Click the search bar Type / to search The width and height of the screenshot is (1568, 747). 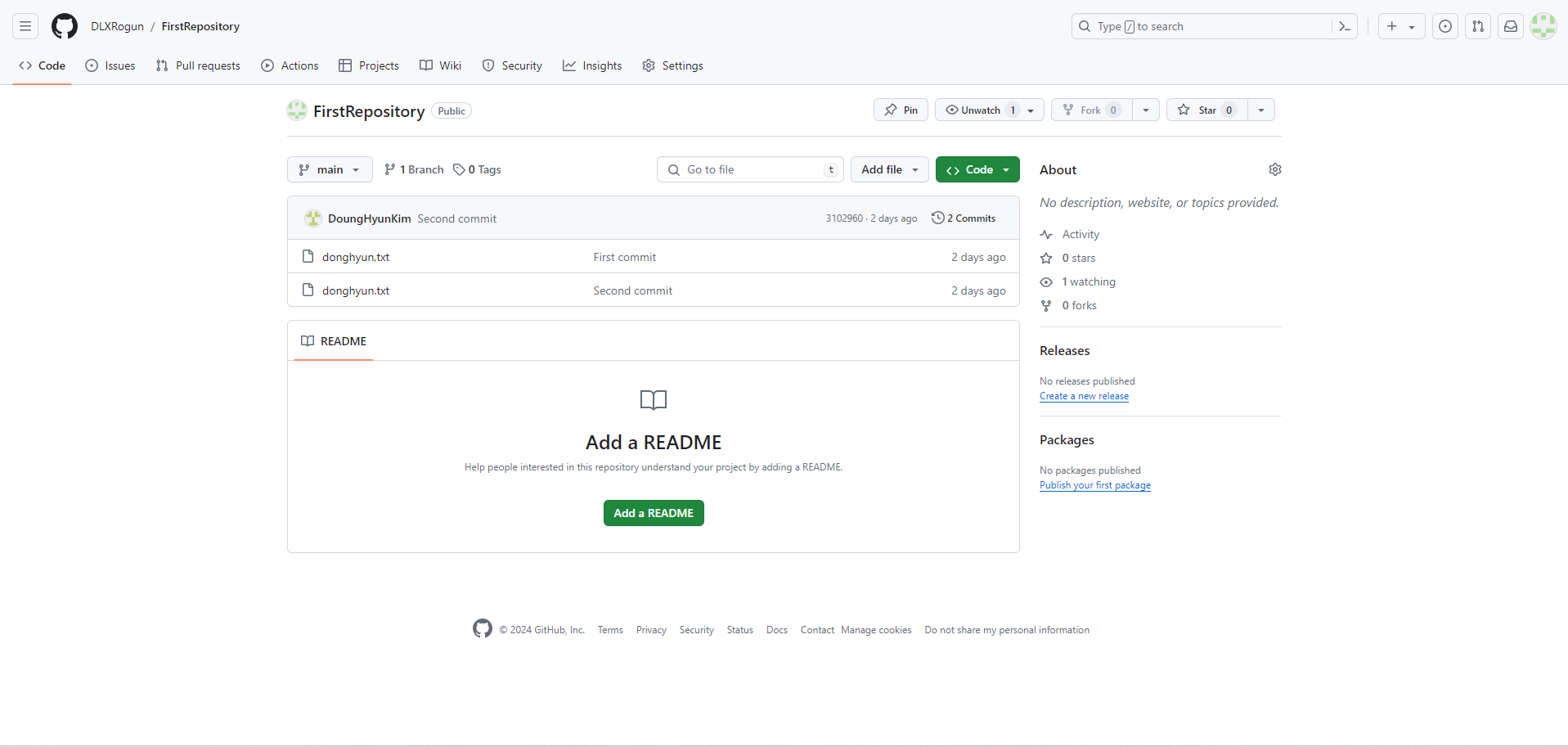click(1202, 26)
